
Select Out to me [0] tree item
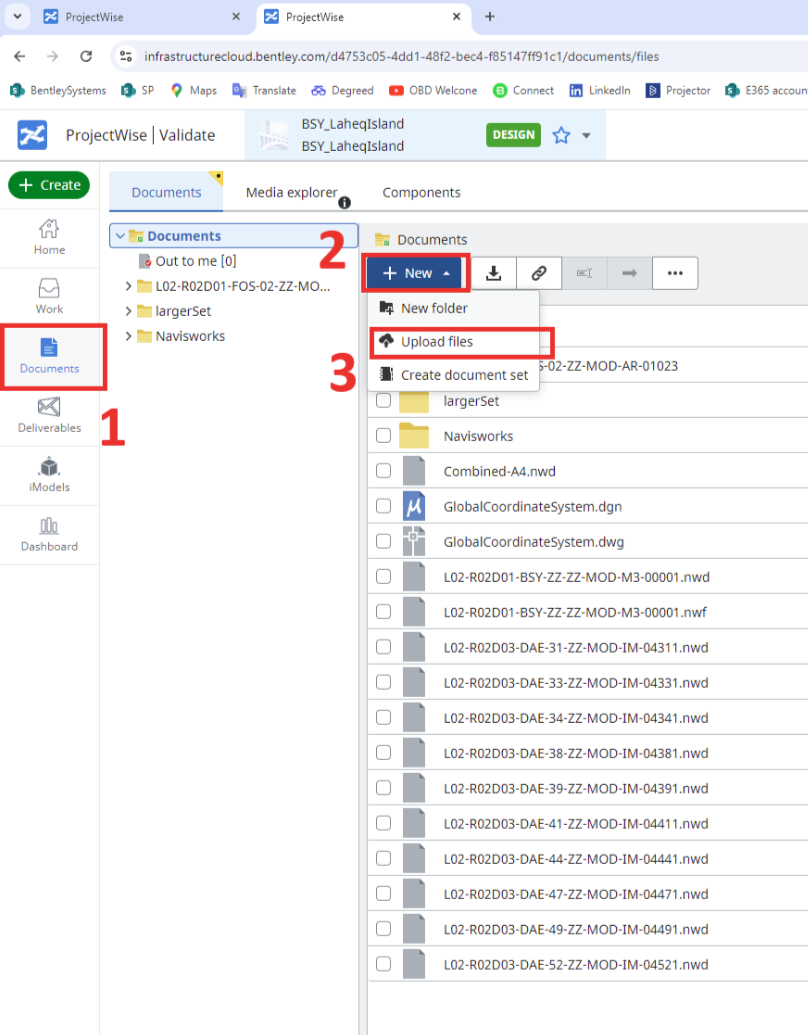[x=196, y=261]
